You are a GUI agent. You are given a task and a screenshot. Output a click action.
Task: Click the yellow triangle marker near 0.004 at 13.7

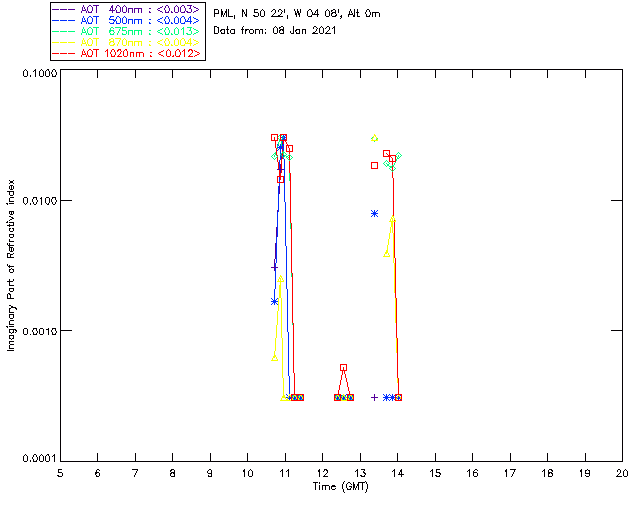pos(387,254)
